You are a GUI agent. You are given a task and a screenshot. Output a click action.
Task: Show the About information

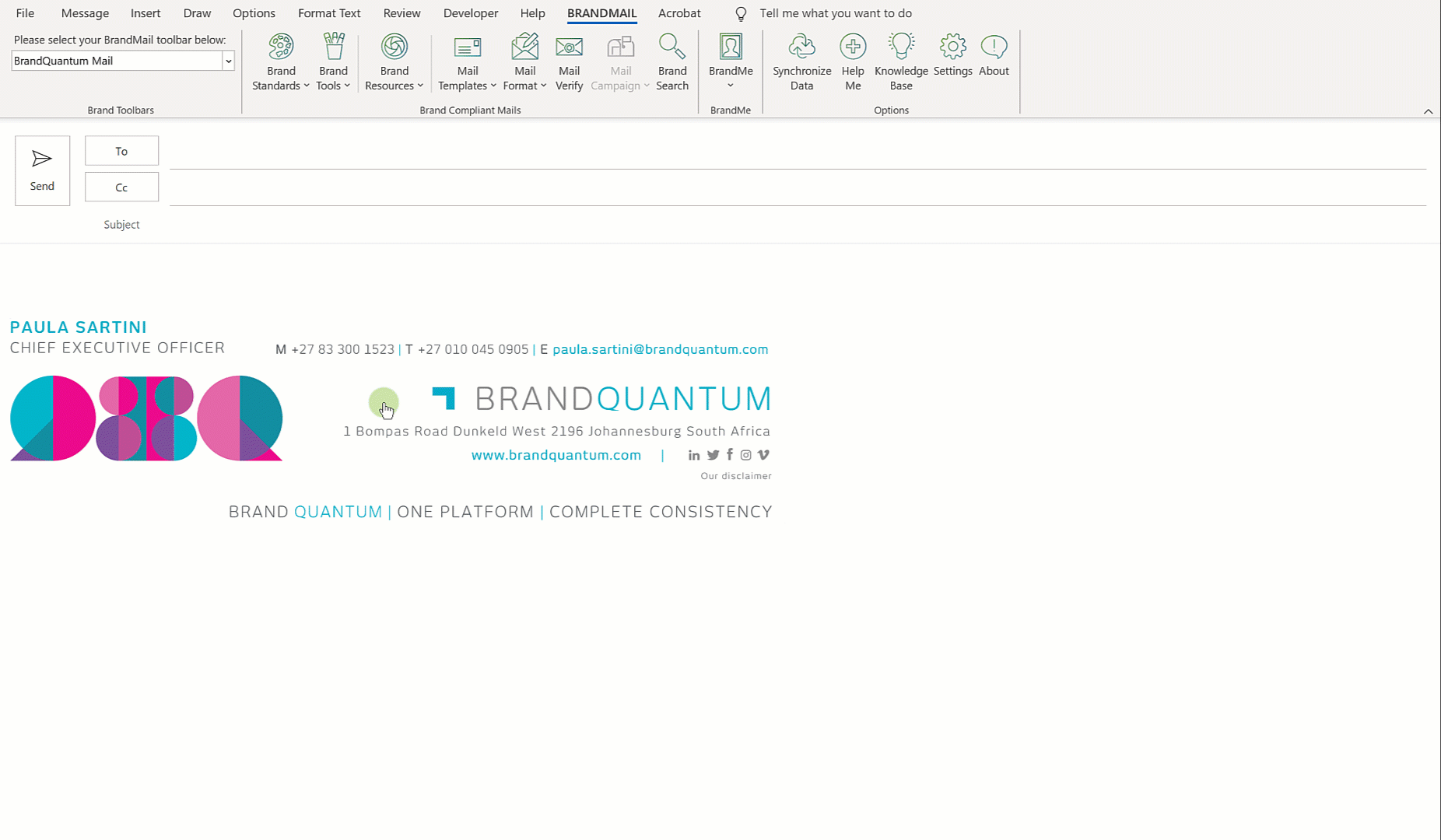994,55
